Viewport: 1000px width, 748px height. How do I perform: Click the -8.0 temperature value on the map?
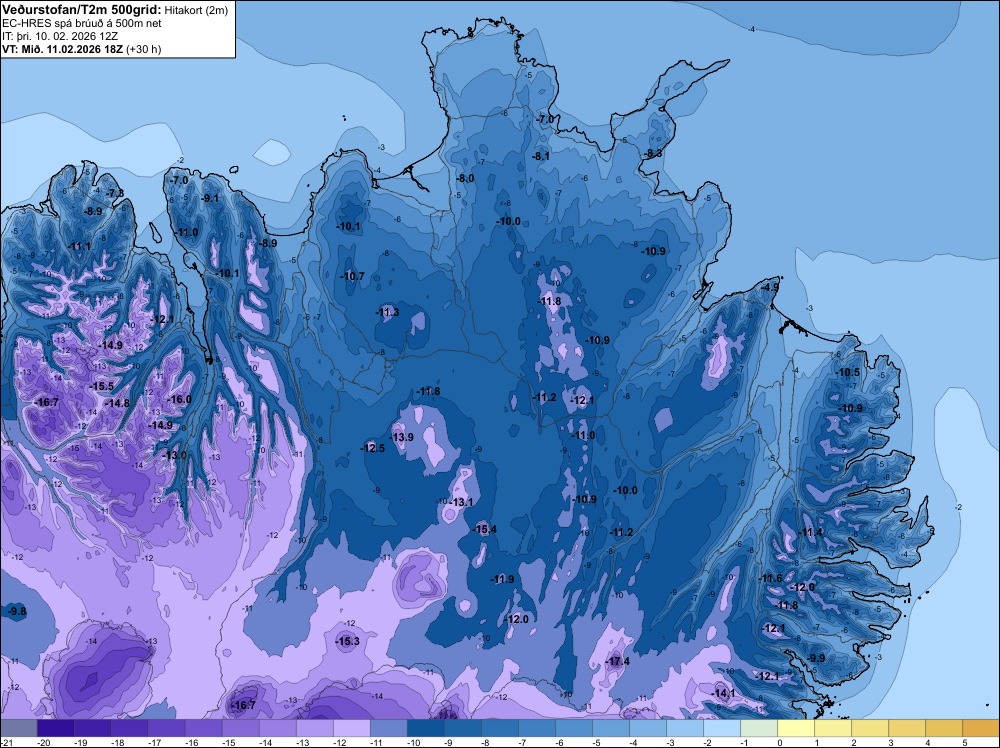pos(465,179)
